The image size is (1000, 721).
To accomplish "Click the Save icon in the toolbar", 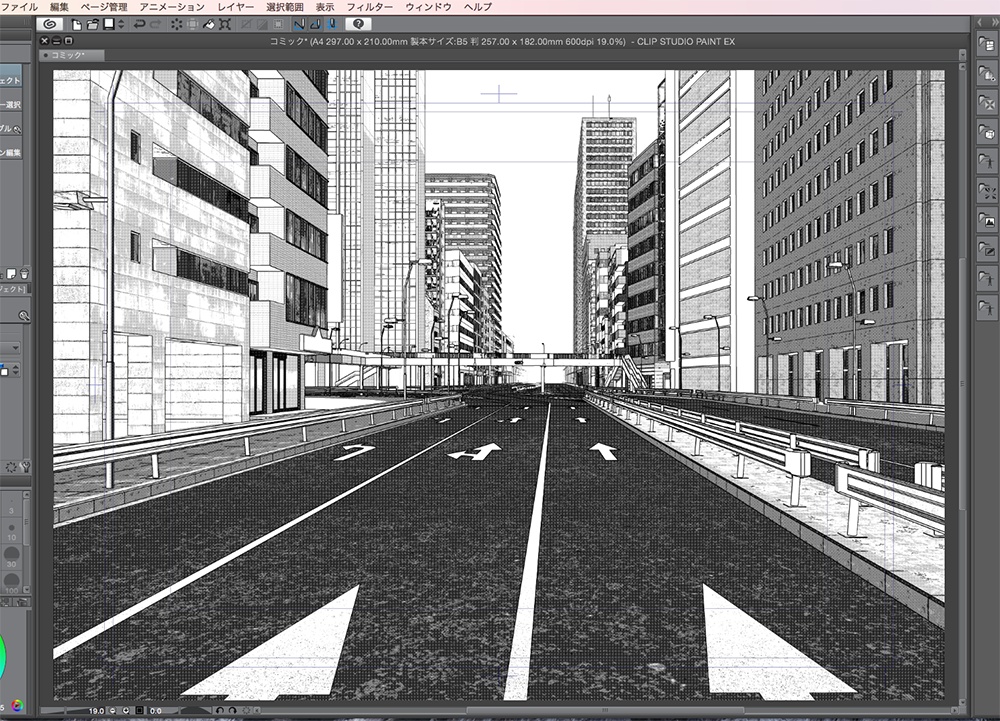I will point(106,23).
